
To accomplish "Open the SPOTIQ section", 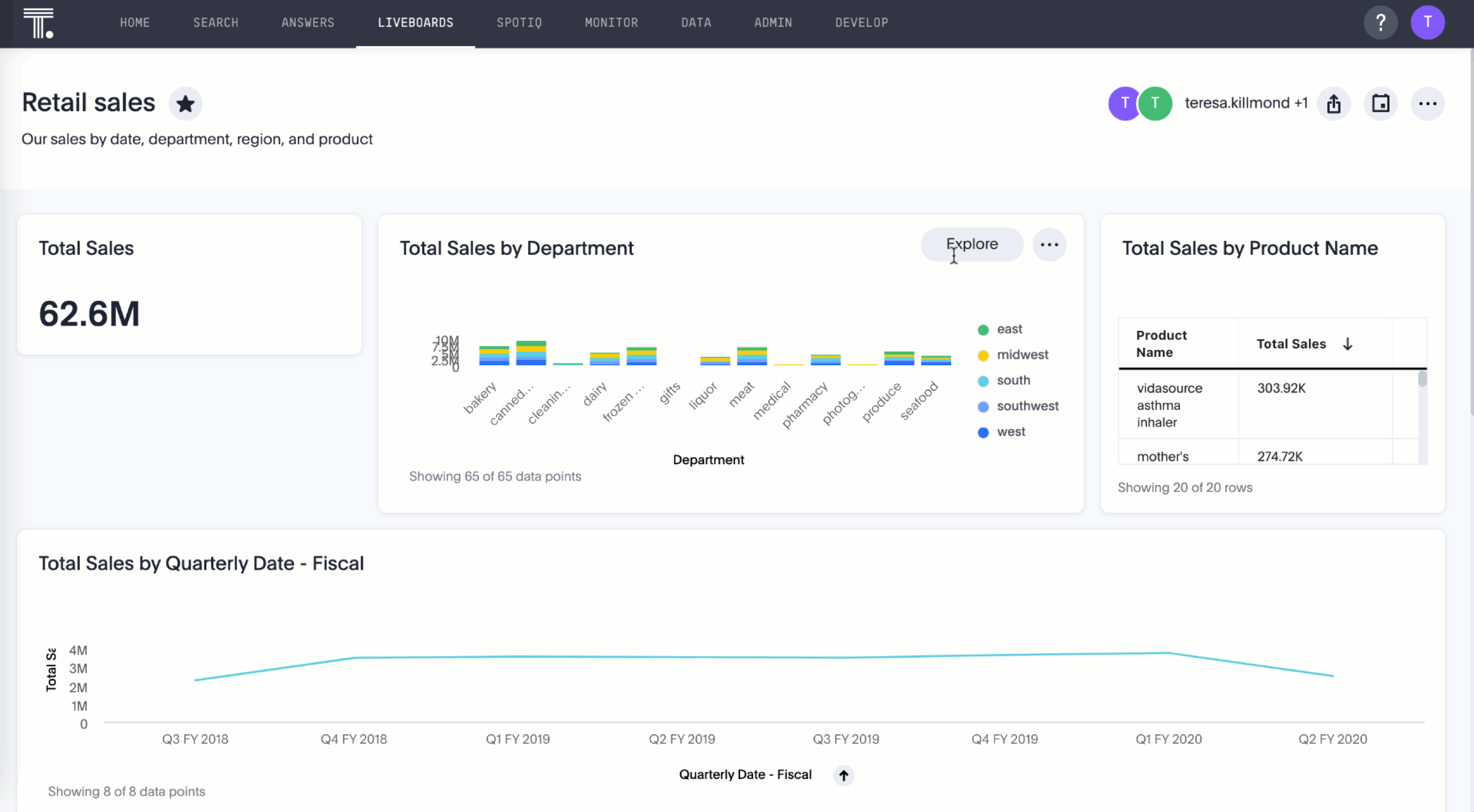I will [x=518, y=23].
